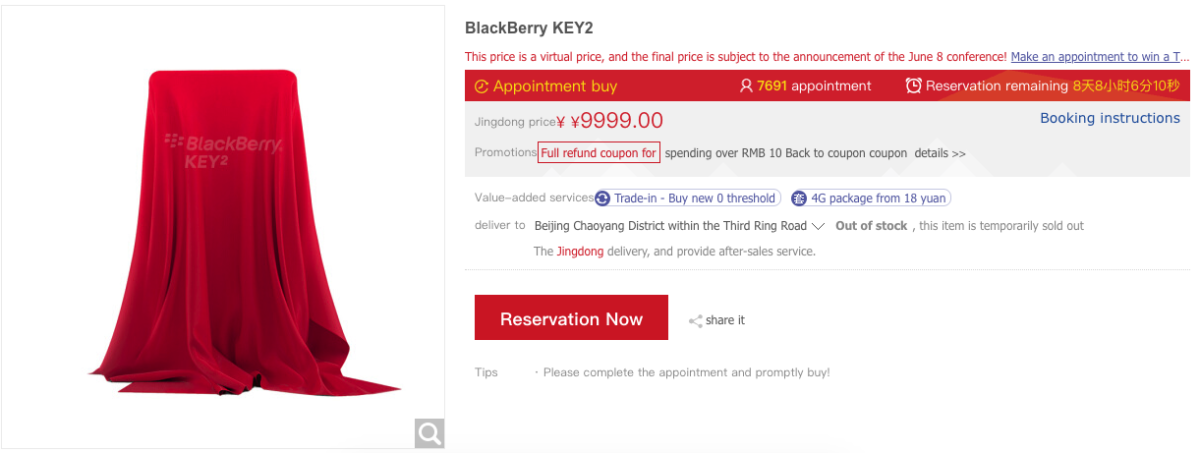Expand promotion details with the details >> link

[940, 153]
